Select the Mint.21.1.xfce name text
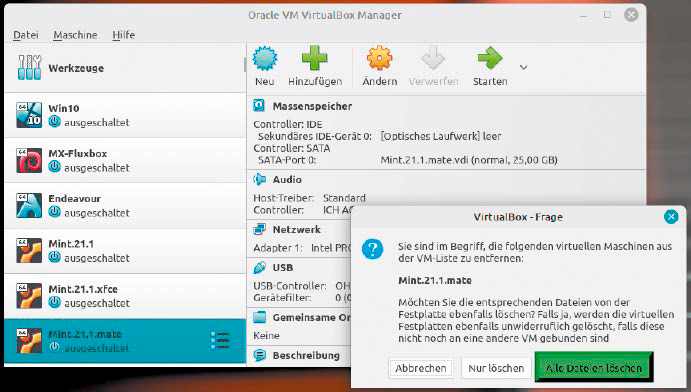Image resolution: width=691 pixels, height=392 pixels. 83,289
